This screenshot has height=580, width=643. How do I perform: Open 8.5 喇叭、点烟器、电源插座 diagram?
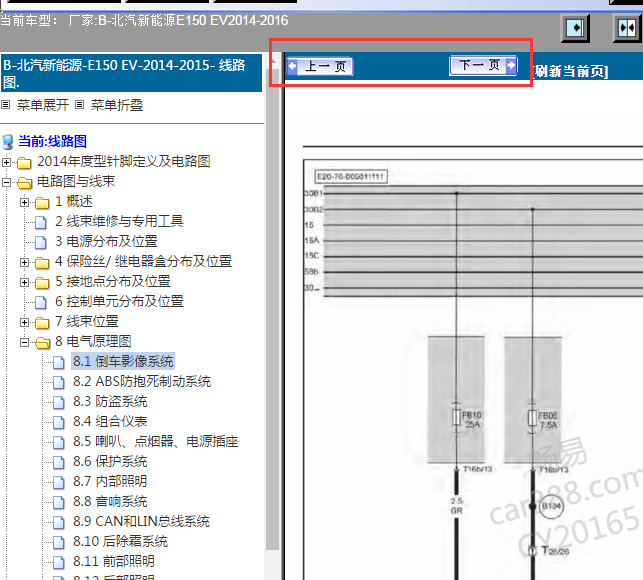coord(156,442)
